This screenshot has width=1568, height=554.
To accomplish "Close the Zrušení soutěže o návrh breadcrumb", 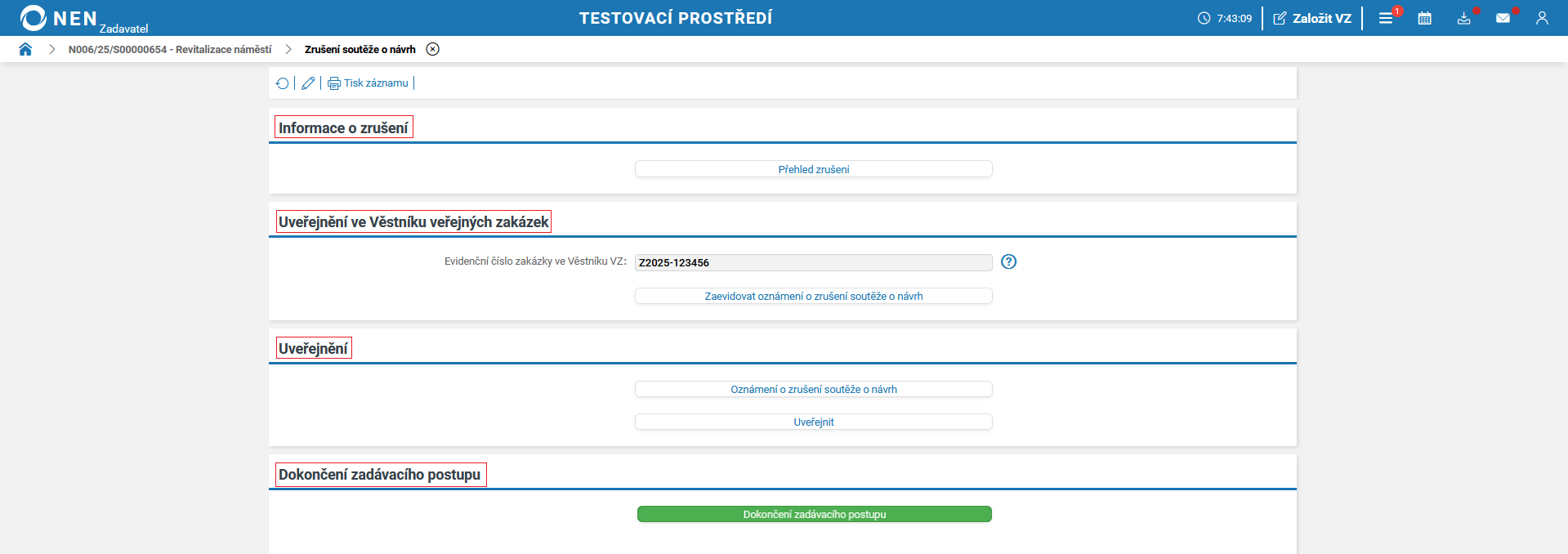I will tap(433, 49).
